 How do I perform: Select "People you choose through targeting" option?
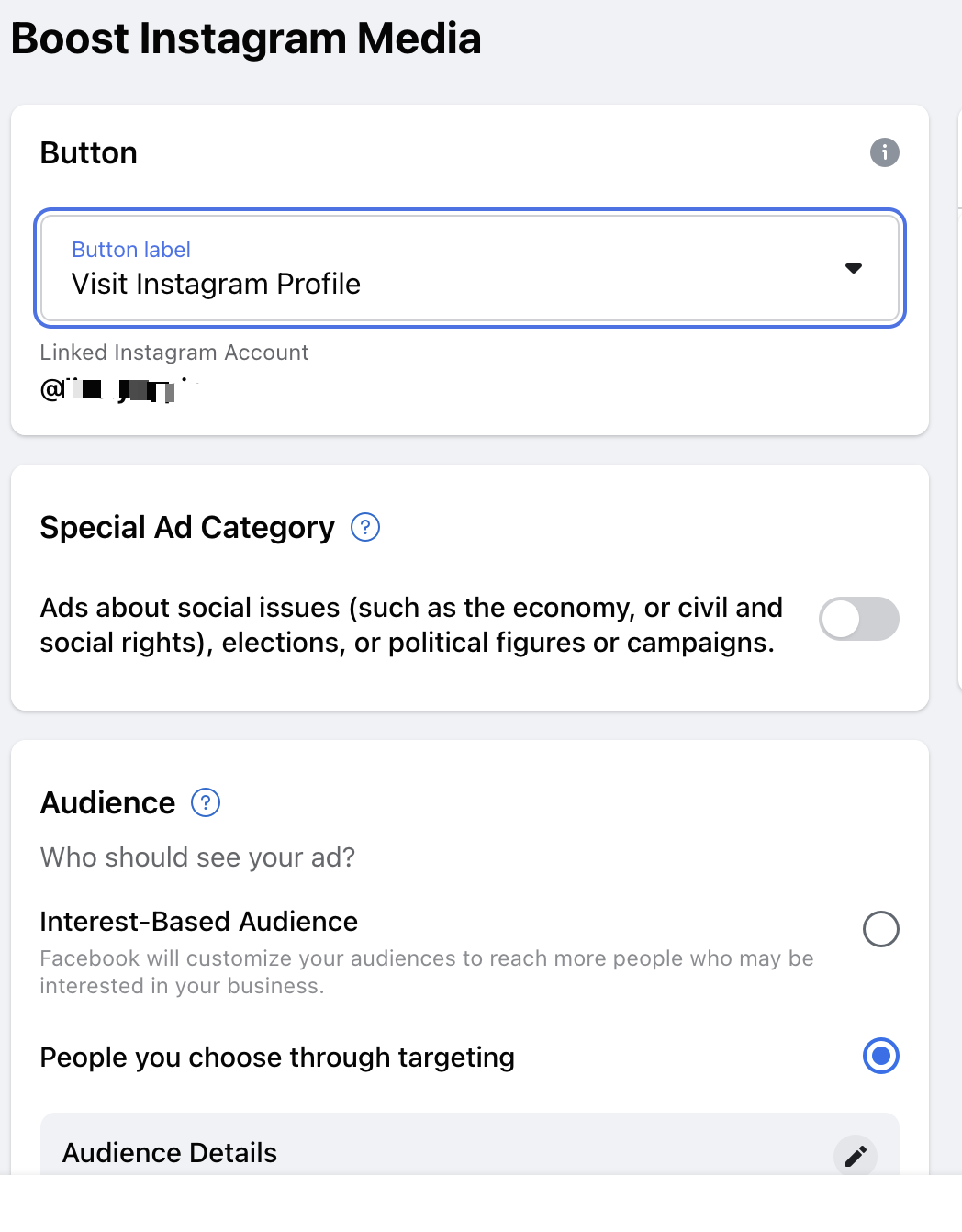click(880, 1057)
